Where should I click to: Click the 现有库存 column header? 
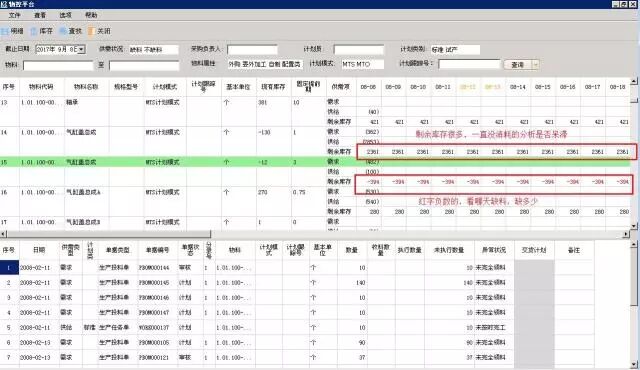coord(273,87)
